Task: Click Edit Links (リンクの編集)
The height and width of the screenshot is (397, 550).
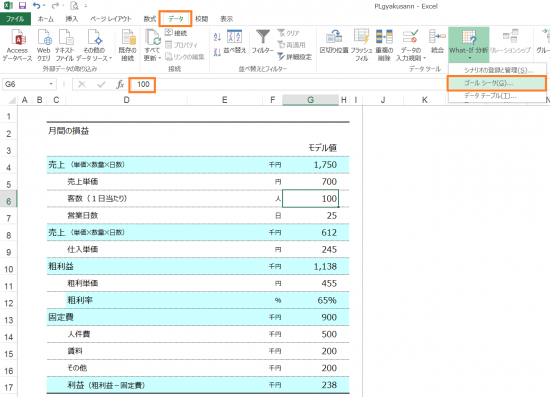Action: [x=185, y=56]
